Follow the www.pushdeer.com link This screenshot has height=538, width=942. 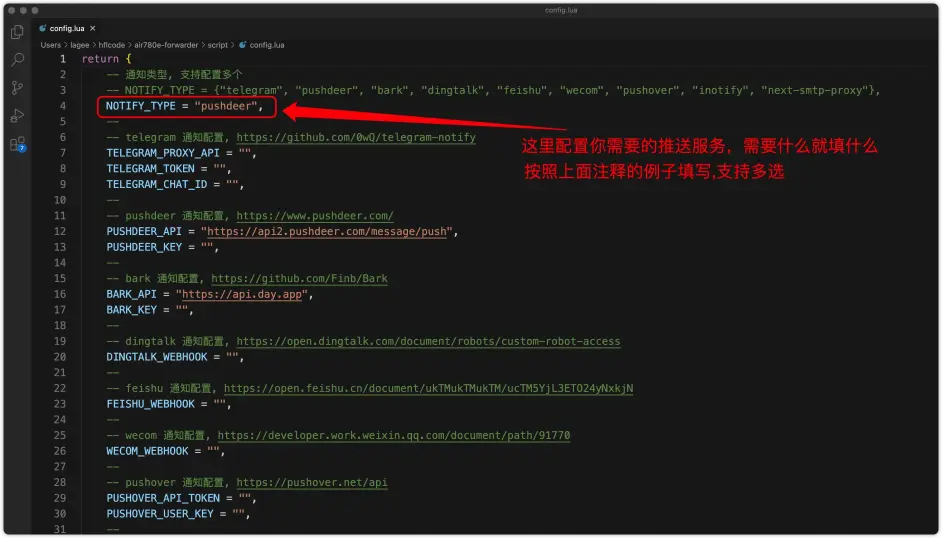(x=315, y=216)
